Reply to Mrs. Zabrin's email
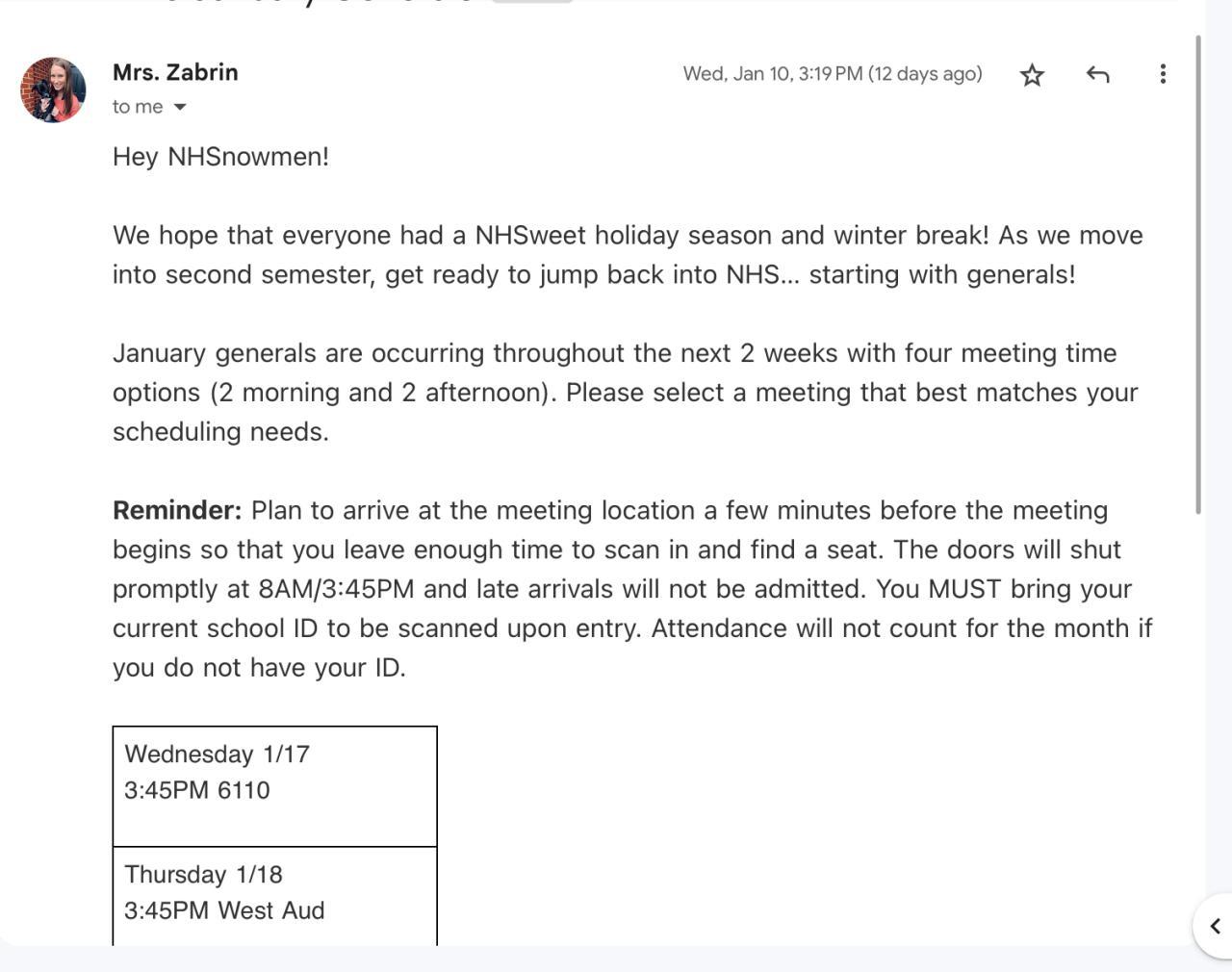 click(1097, 74)
